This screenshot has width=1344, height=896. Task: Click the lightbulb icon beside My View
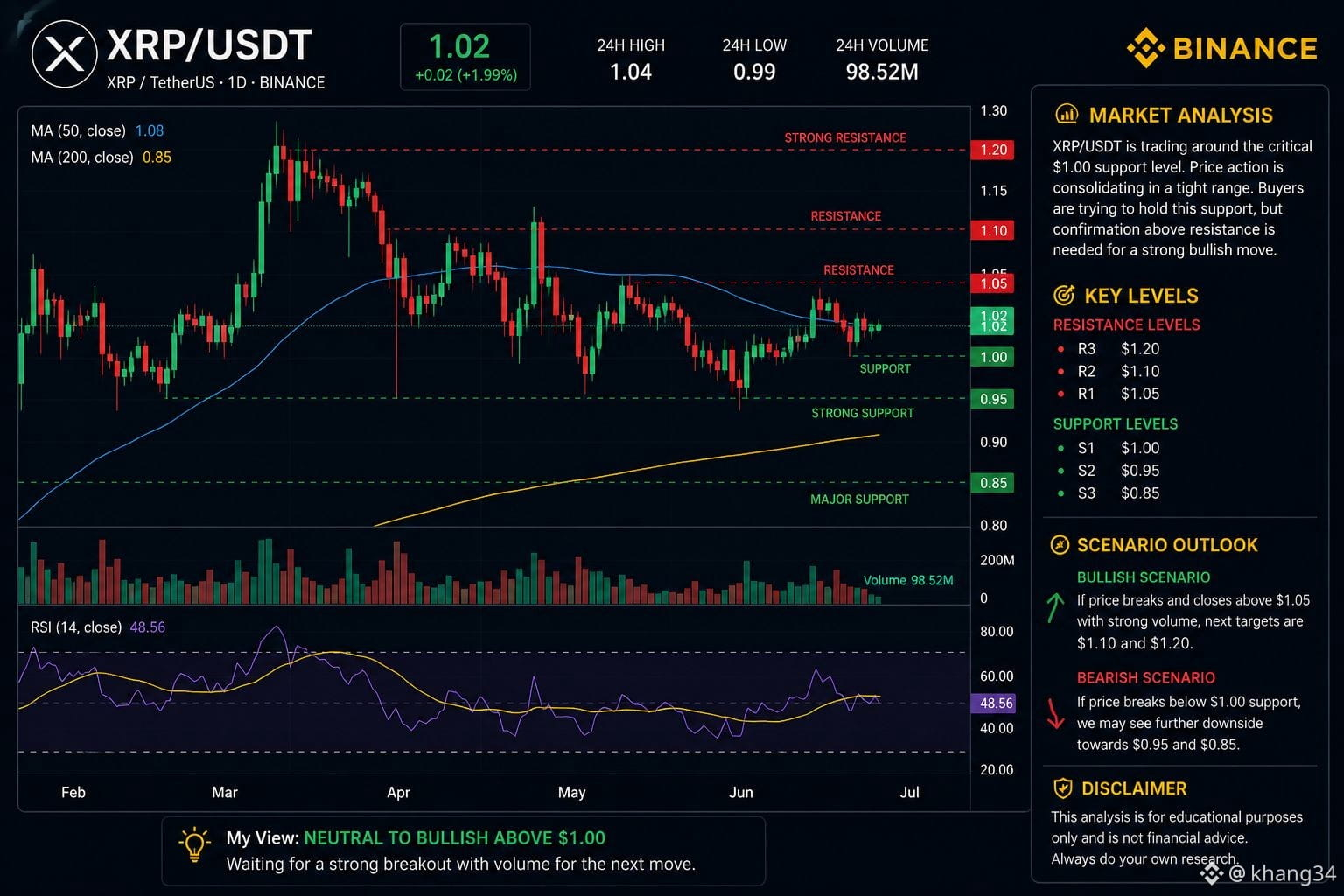pyautogui.click(x=193, y=845)
